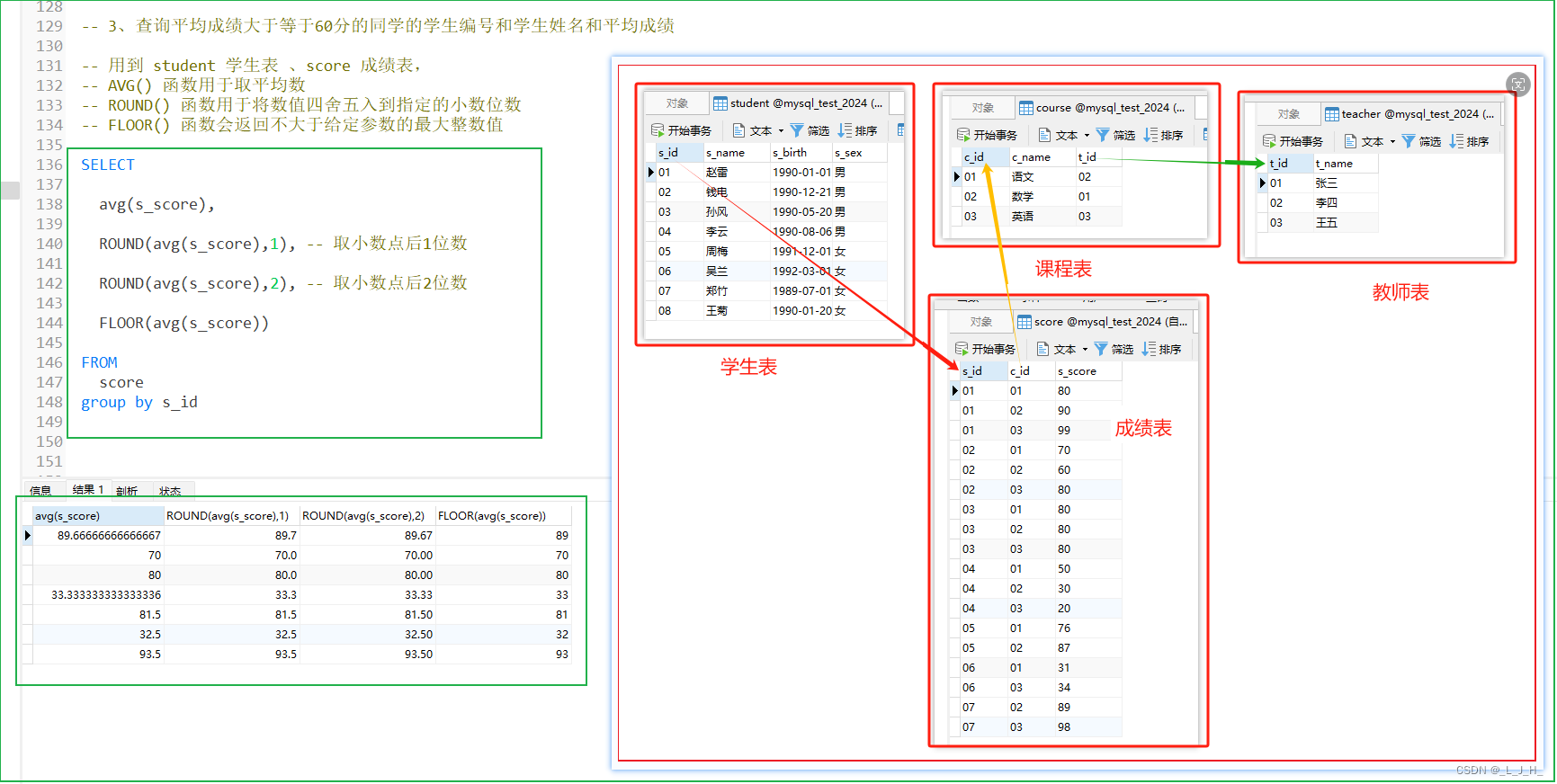Click SELECT keyword on line 136

[x=108, y=165]
